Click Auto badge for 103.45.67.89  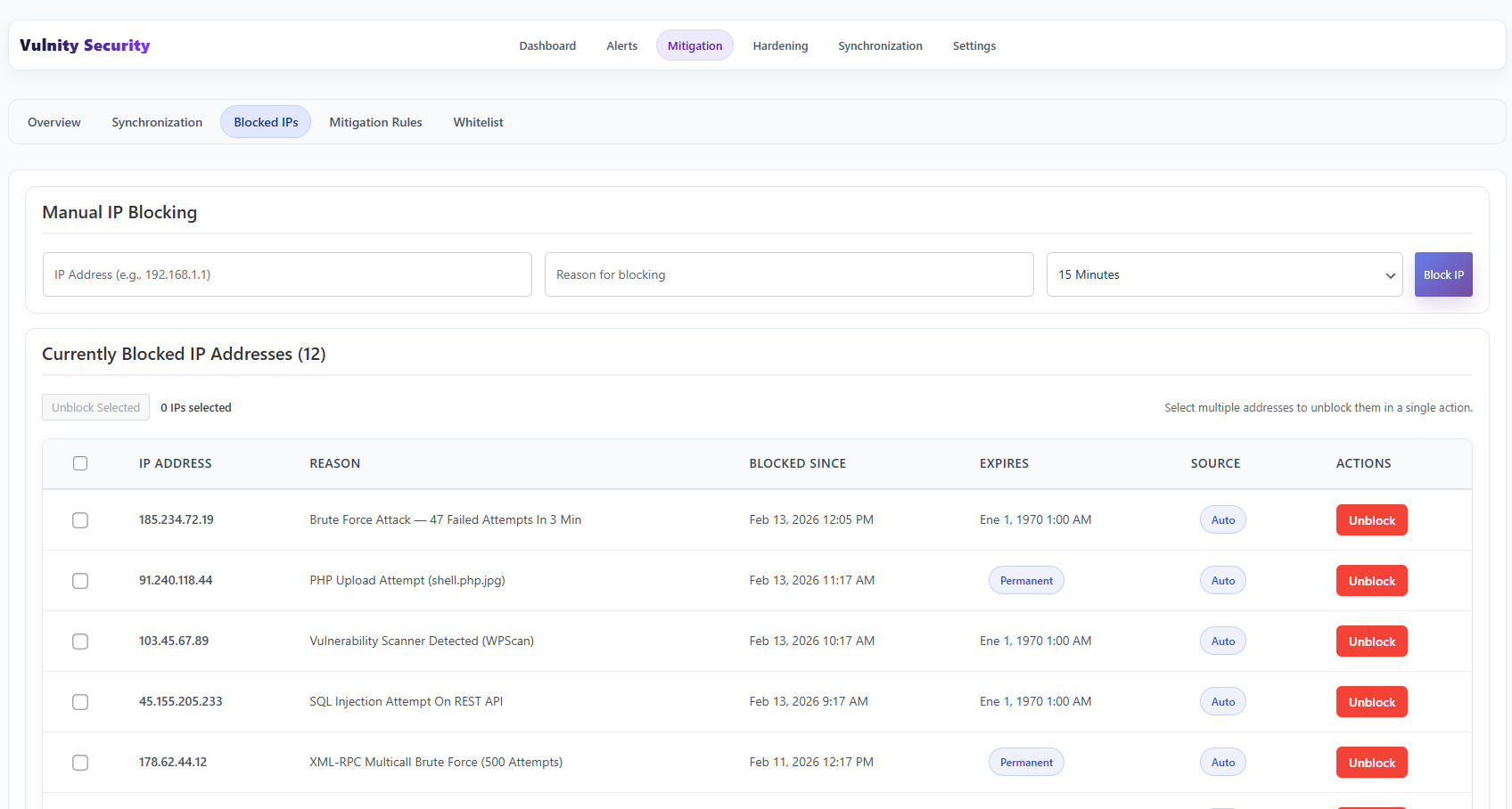pos(1222,641)
